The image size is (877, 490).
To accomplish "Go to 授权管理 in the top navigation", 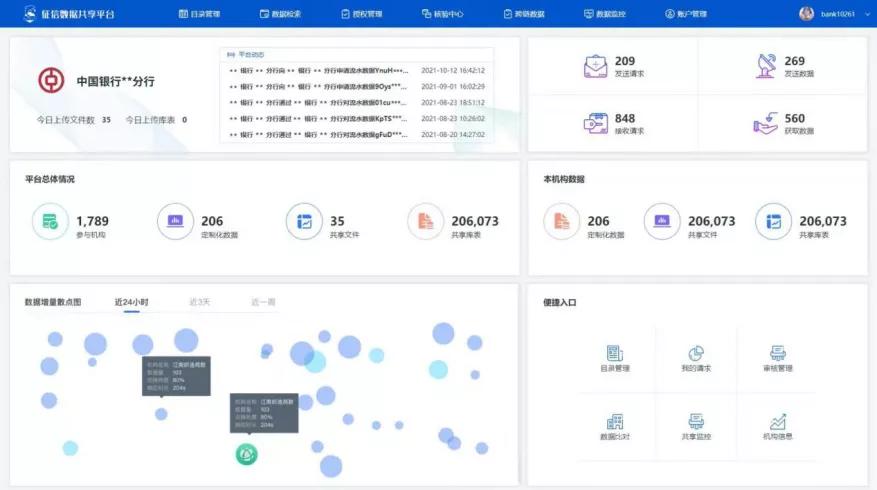I will [360, 14].
